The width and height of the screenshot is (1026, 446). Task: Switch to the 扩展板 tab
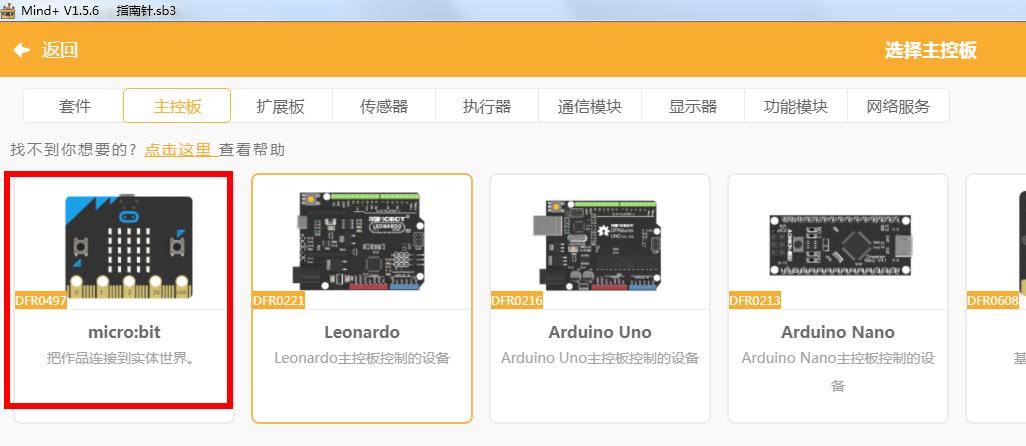(281, 106)
